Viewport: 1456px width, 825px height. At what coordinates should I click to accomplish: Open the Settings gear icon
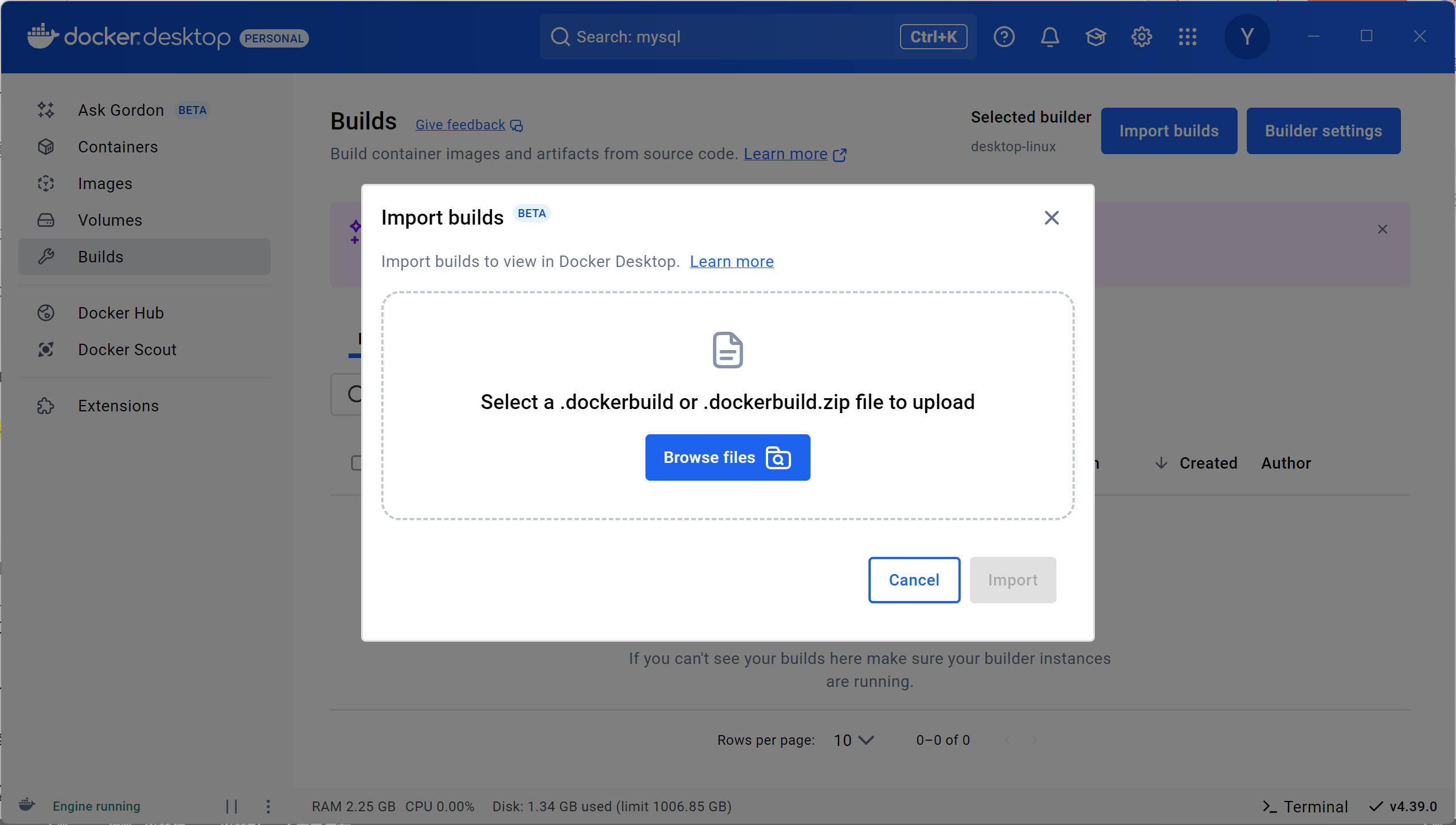tap(1141, 37)
